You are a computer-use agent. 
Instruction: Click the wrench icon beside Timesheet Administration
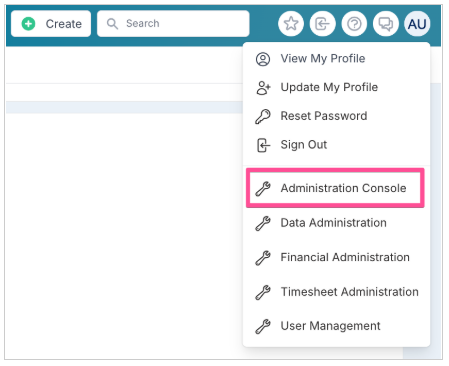[x=263, y=293]
